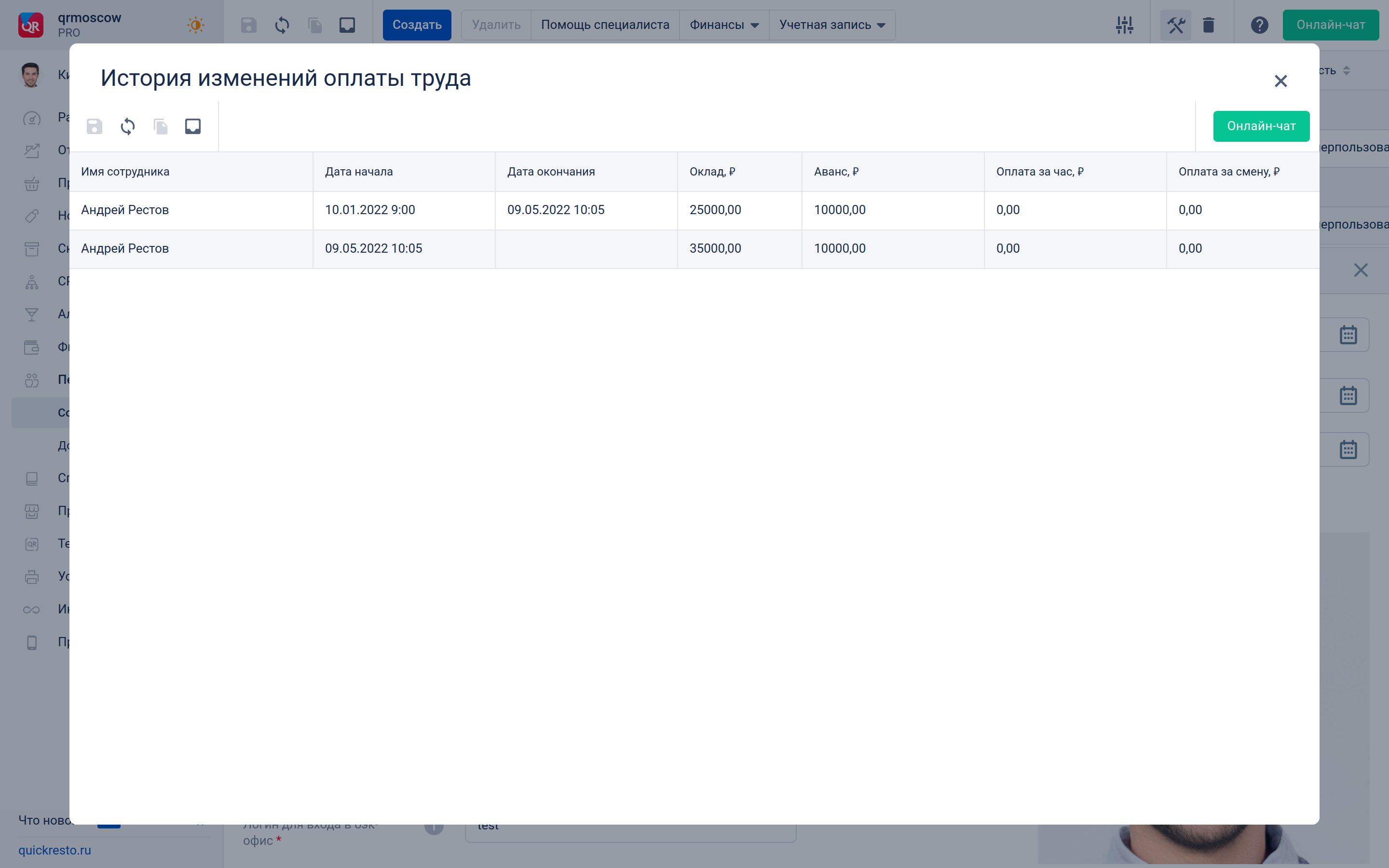Open the quickresto.ru link

[54, 850]
